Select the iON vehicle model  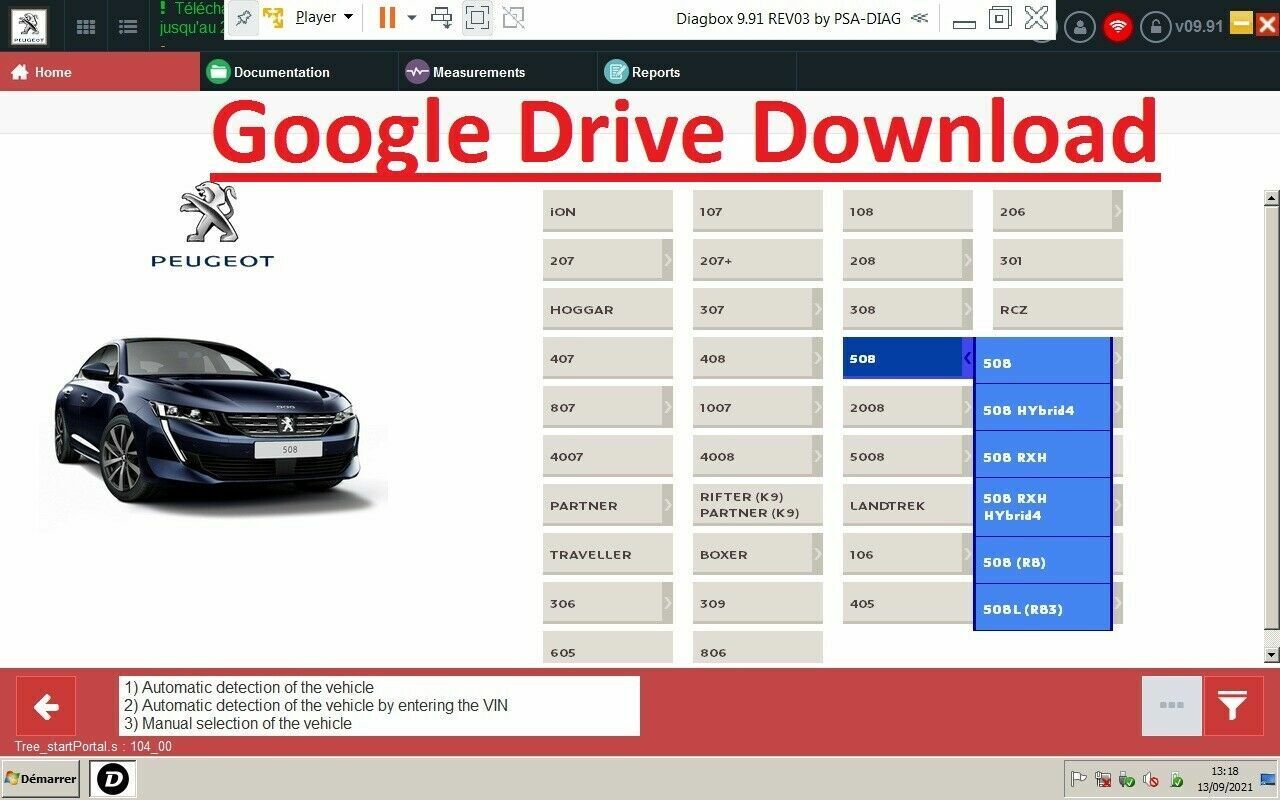tap(608, 211)
